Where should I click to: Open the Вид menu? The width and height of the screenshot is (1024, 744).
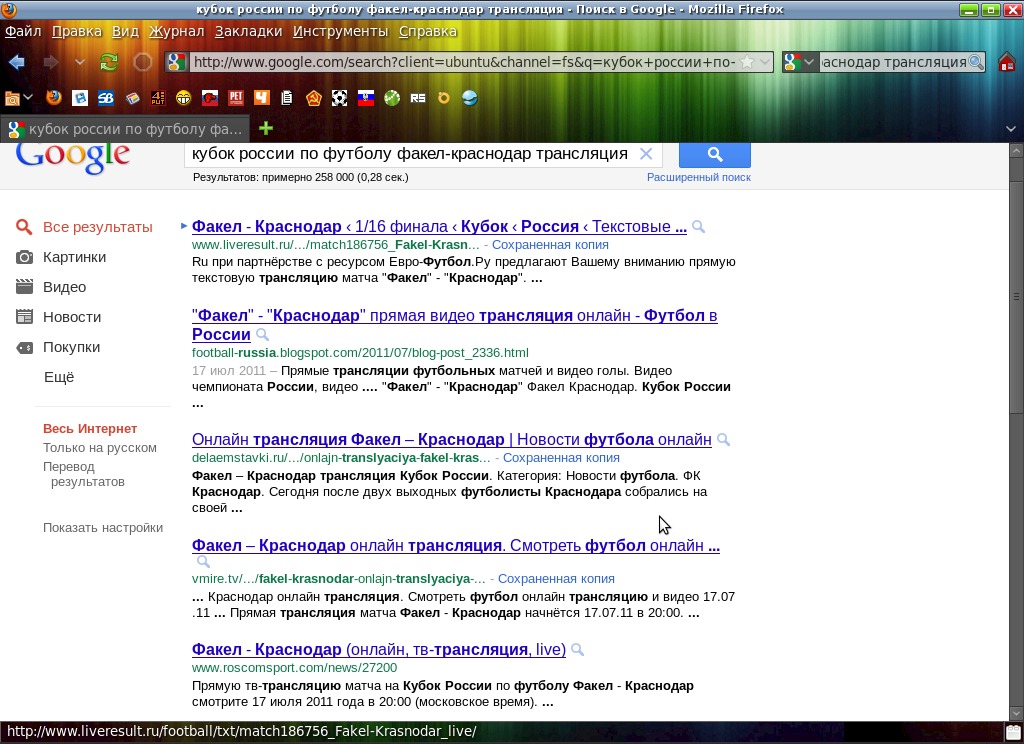[x=125, y=31]
